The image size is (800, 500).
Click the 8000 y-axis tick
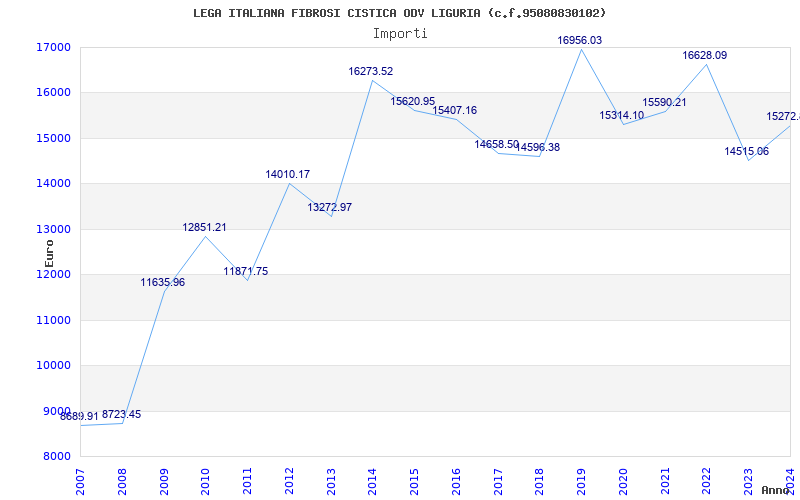[57, 456]
